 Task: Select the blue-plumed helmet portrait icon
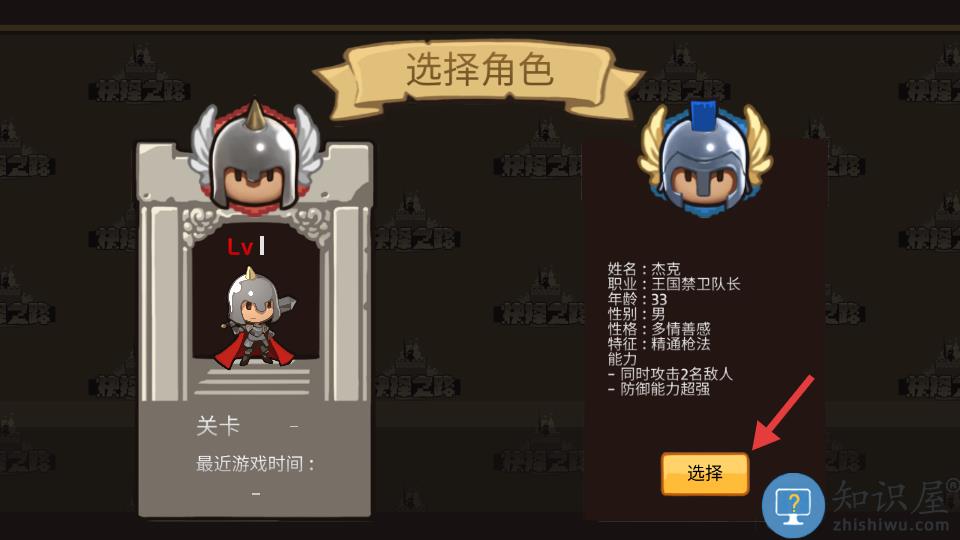[x=705, y=157]
